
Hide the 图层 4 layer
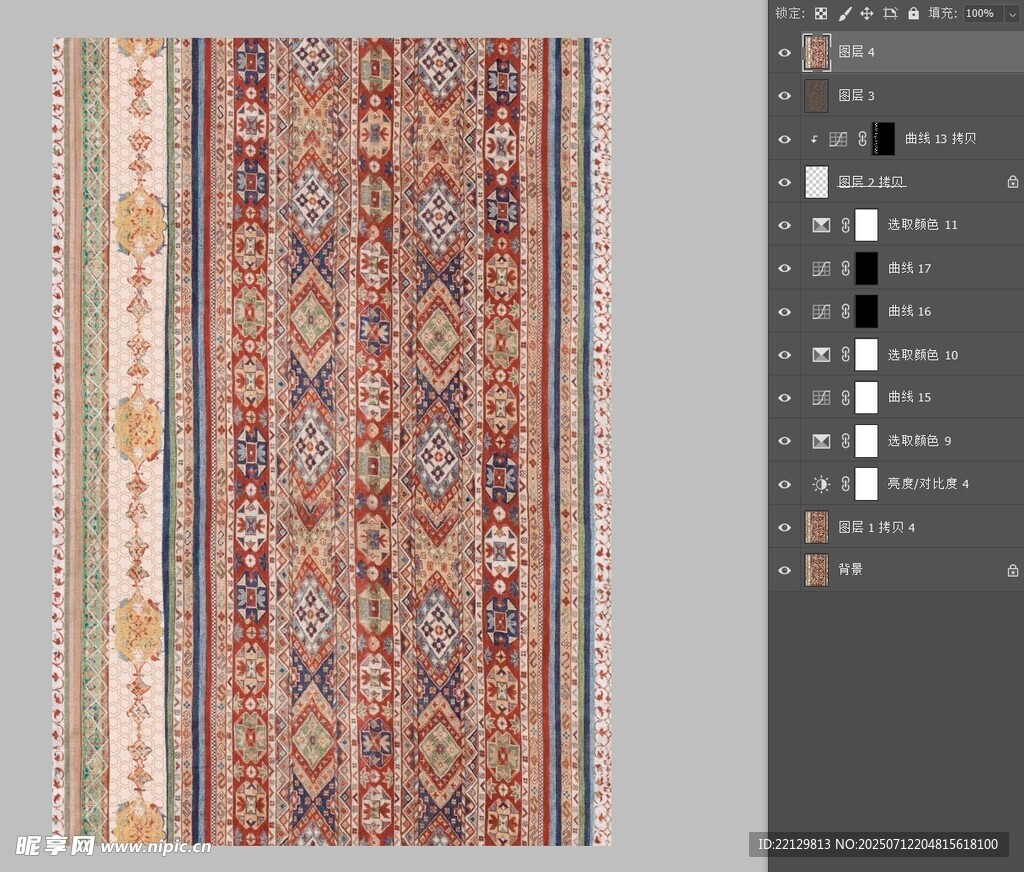[785, 52]
